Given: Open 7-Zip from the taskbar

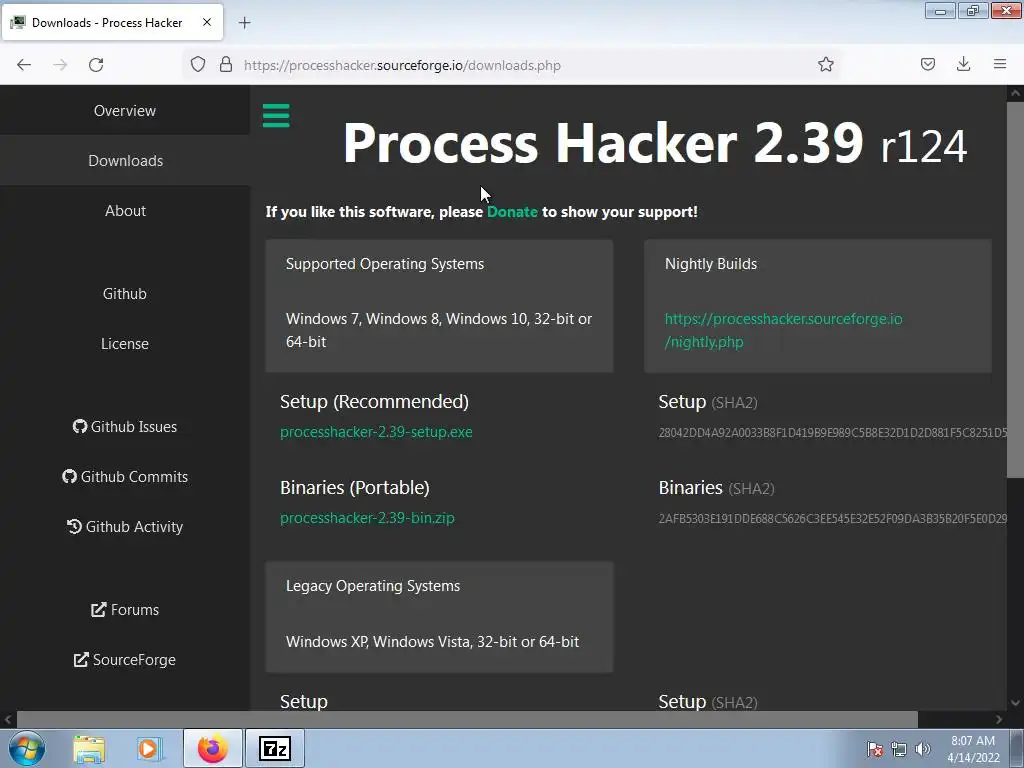Looking at the screenshot, I should pos(274,748).
